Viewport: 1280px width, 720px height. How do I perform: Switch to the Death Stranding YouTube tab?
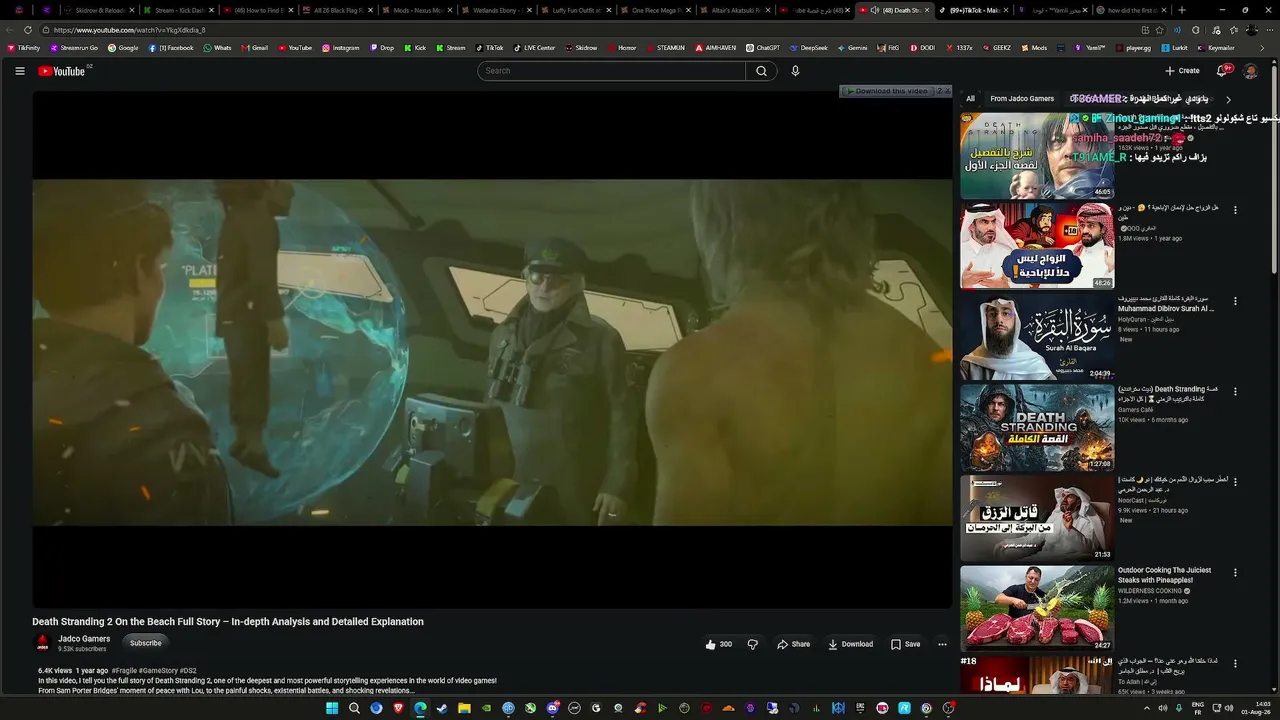pos(894,10)
